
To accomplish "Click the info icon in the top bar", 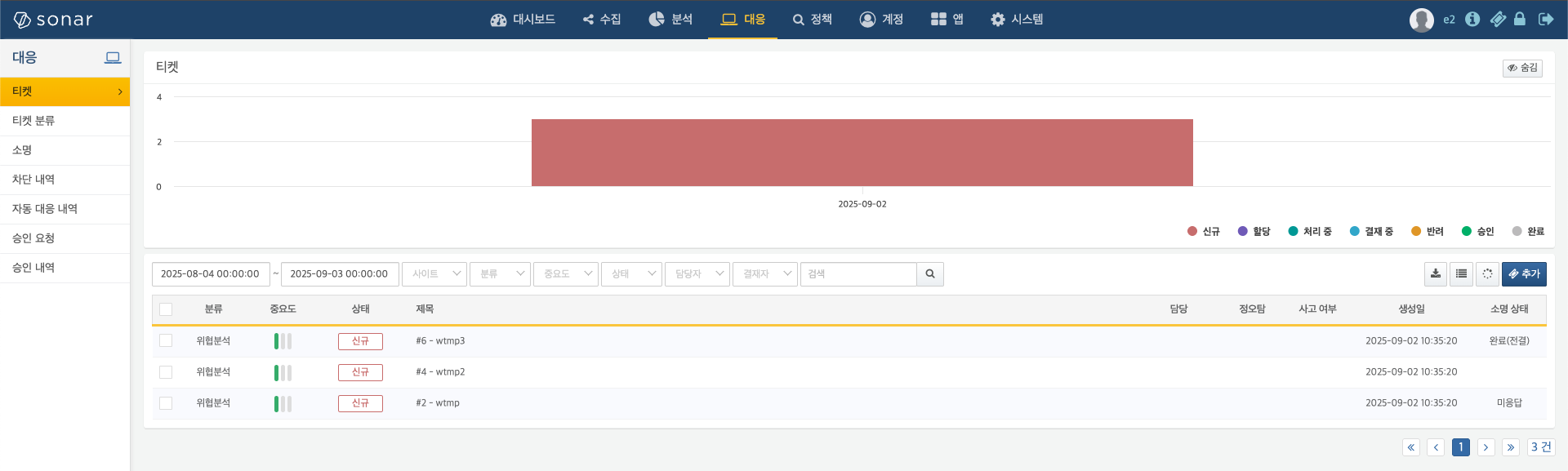I will pyautogui.click(x=1472, y=19).
